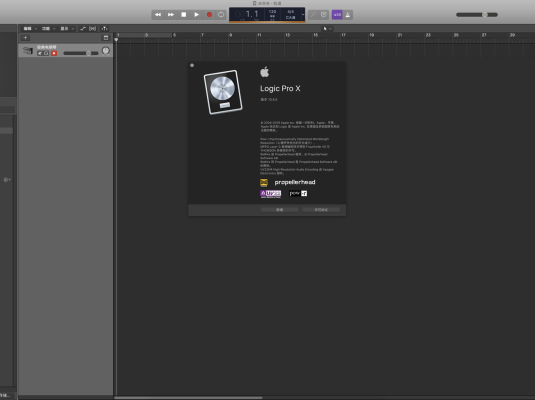
Task: Close the About Logic Pro X dialog
Action: pos(192,65)
